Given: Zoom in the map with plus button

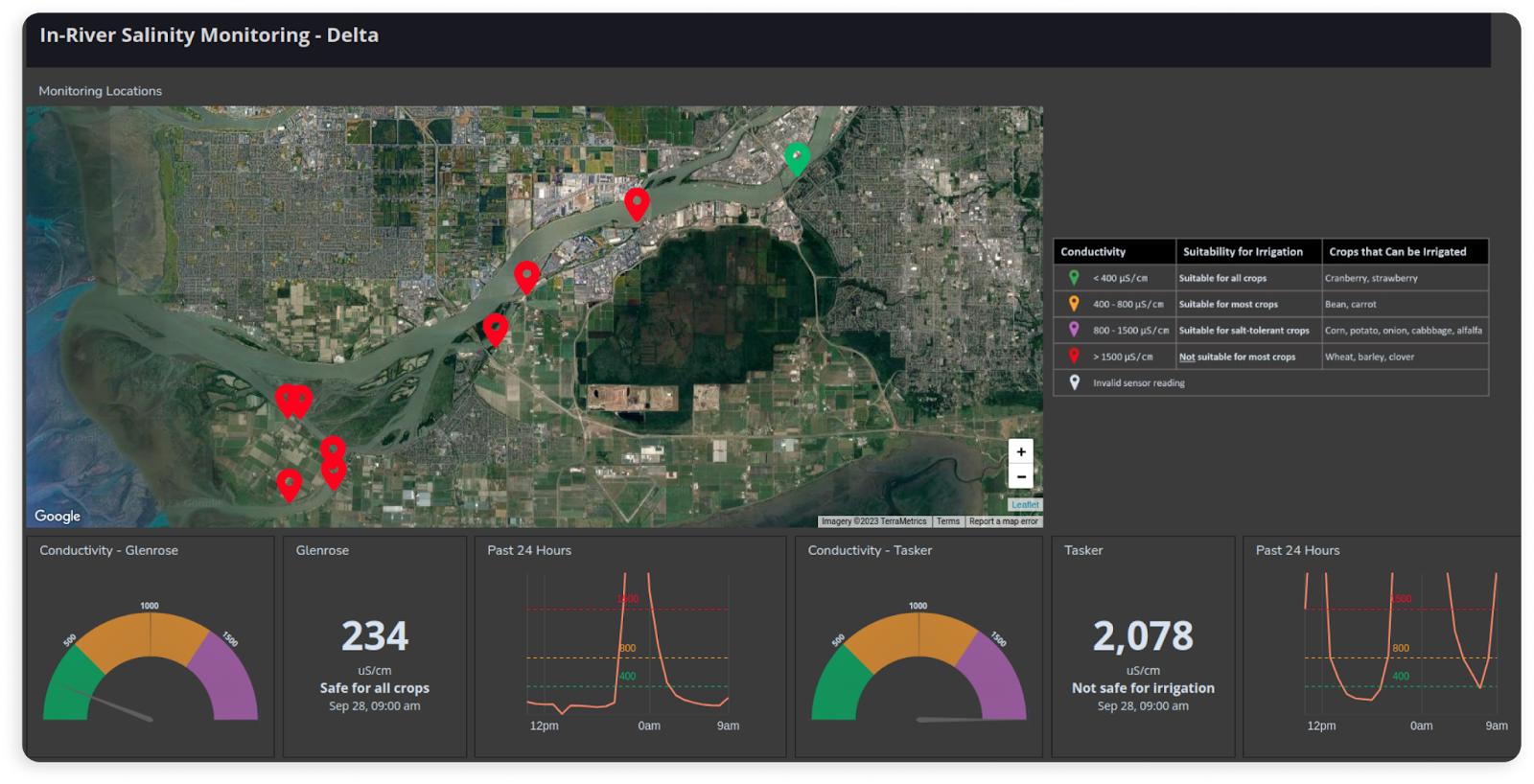Looking at the screenshot, I should pyautogui.click(x=1021, y=451).
